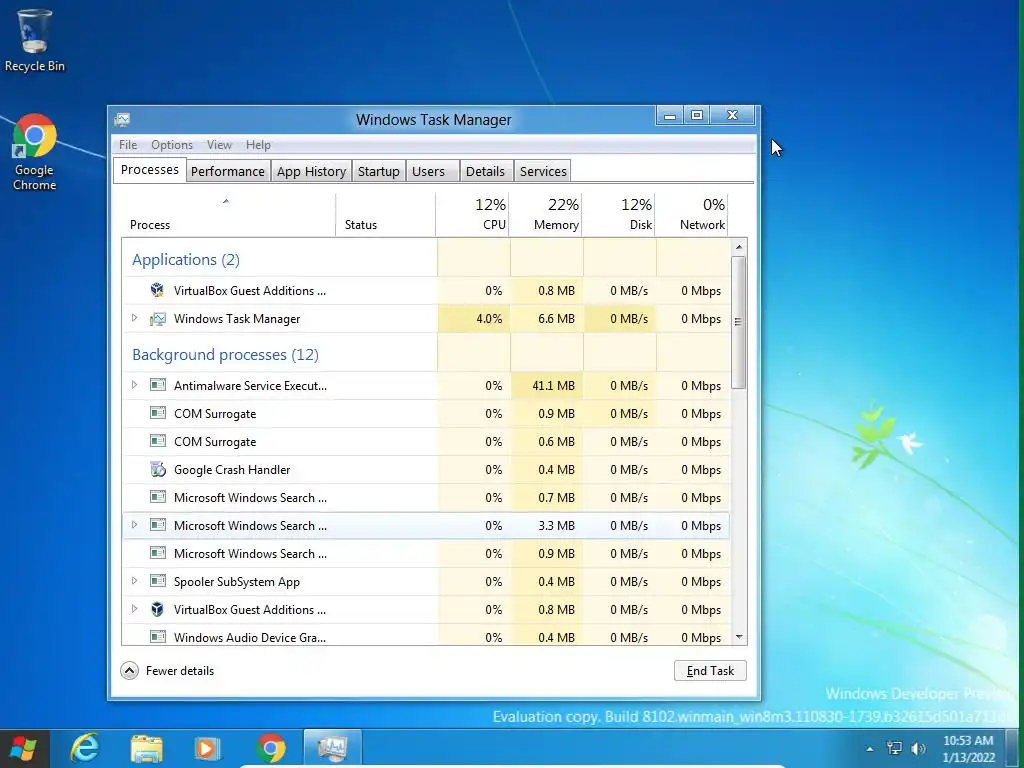Click the Task Manager taskbar button
Image resolution: width=1024 pixels, height=768 pixels.
point(332,748)
